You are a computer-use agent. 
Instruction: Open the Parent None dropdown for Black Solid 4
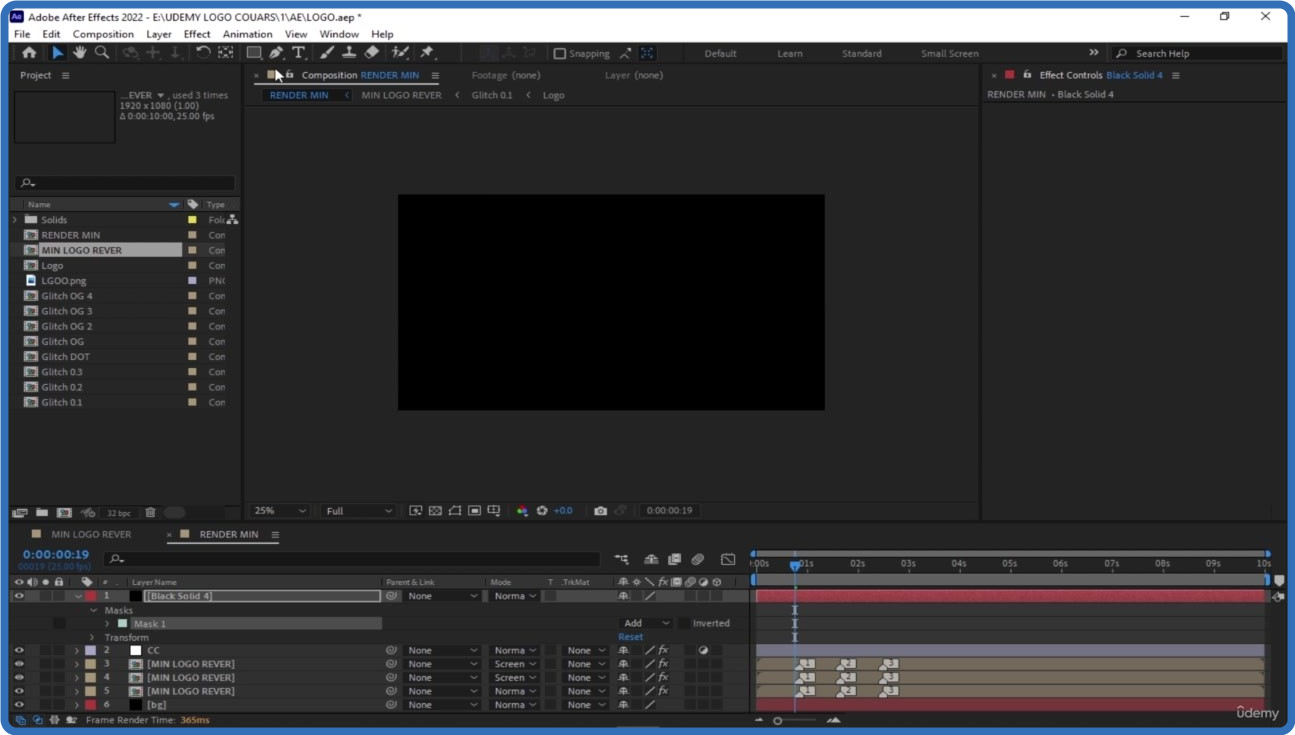coord(442,596)
